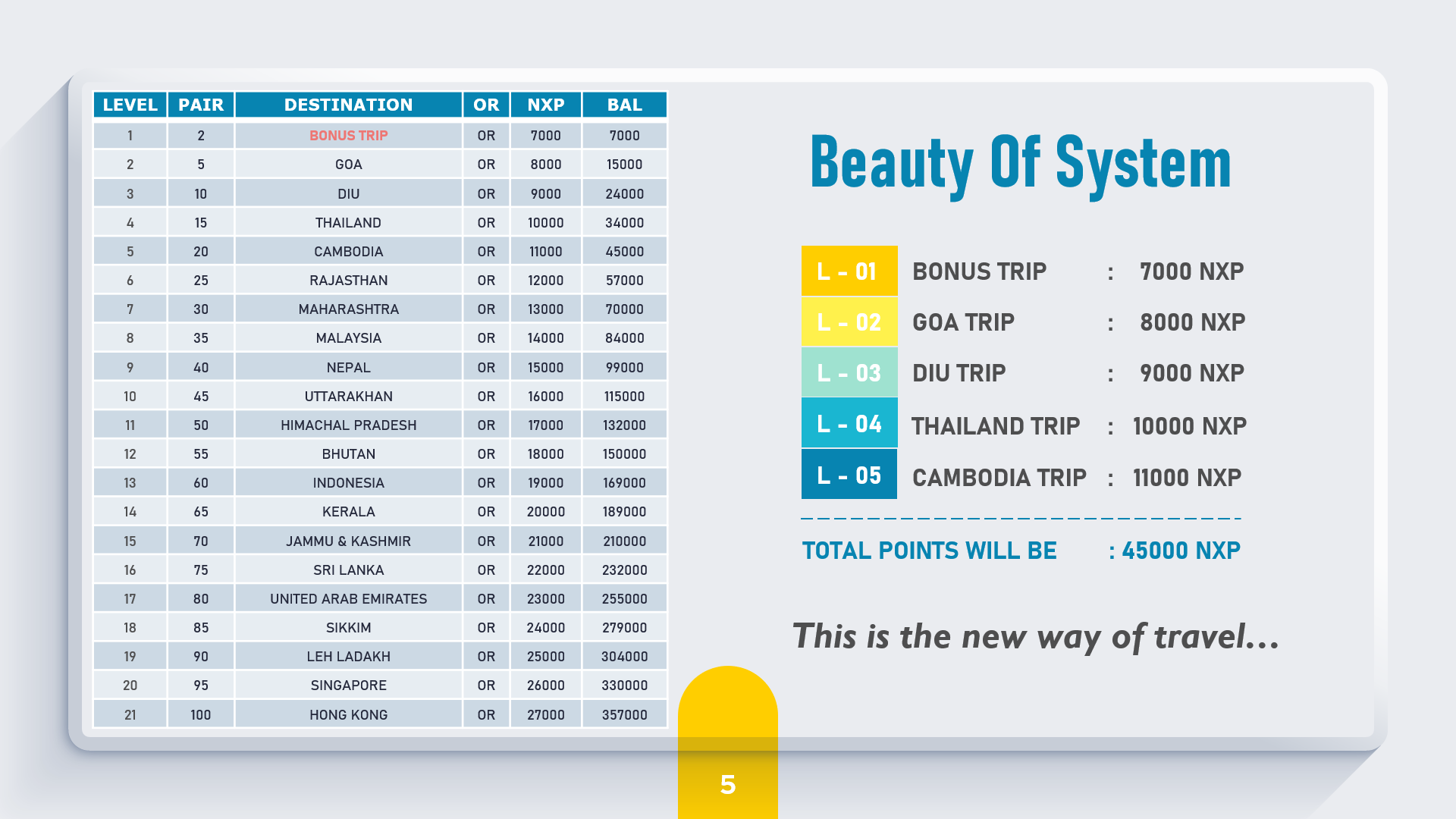Click the KERALA table cell
The image size is (1456, 819).
[x=349, y=512]
